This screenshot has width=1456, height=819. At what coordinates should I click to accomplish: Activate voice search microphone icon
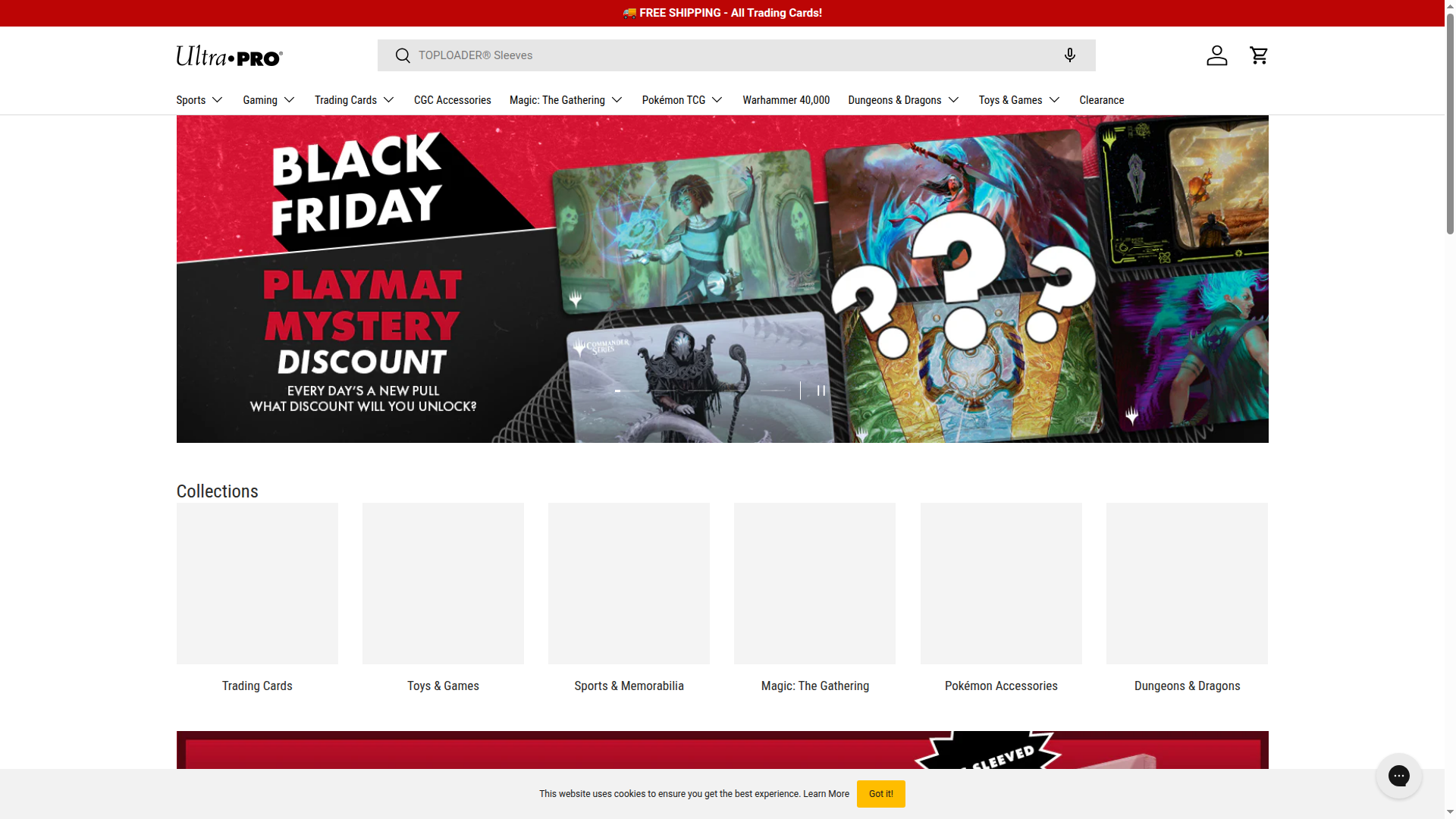tap(1069, 55)
